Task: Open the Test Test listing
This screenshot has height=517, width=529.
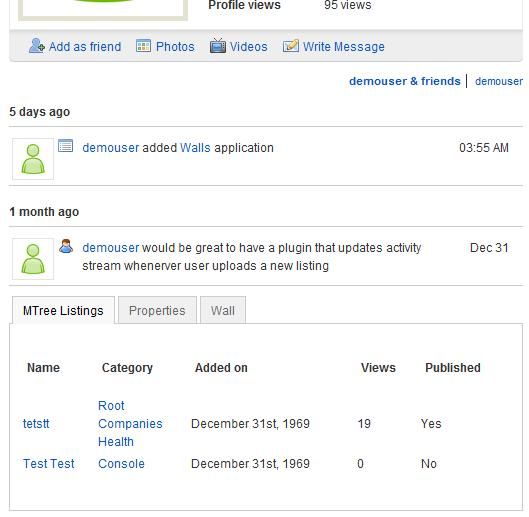Action: coord(49,464)
